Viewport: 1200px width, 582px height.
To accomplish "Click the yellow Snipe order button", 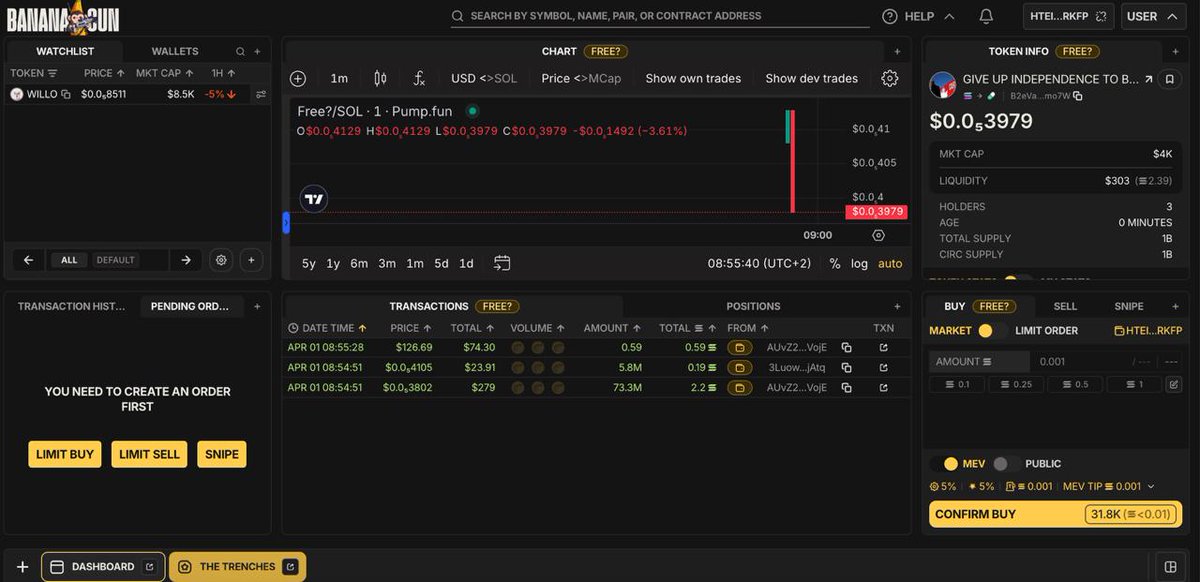I will pyautogui.click(x=222, y=454).
